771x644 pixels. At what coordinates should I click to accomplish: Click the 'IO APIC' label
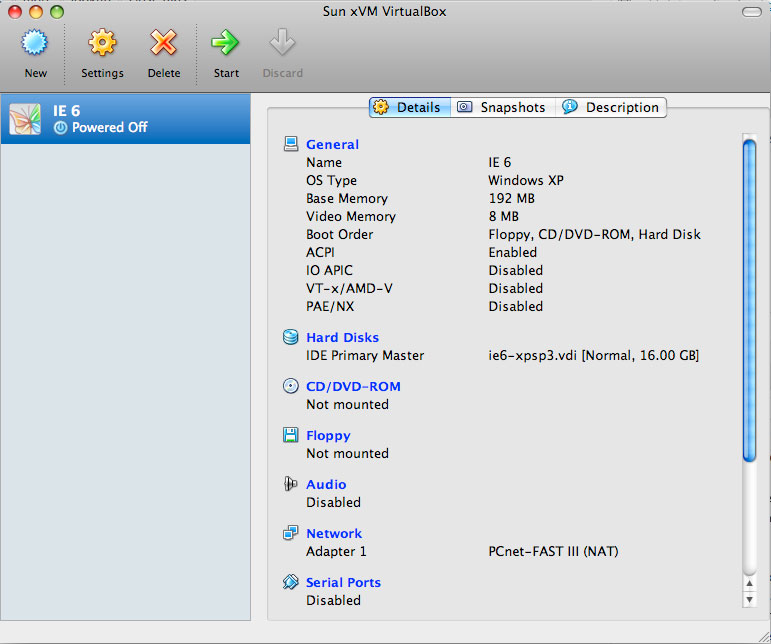[329, 270]
